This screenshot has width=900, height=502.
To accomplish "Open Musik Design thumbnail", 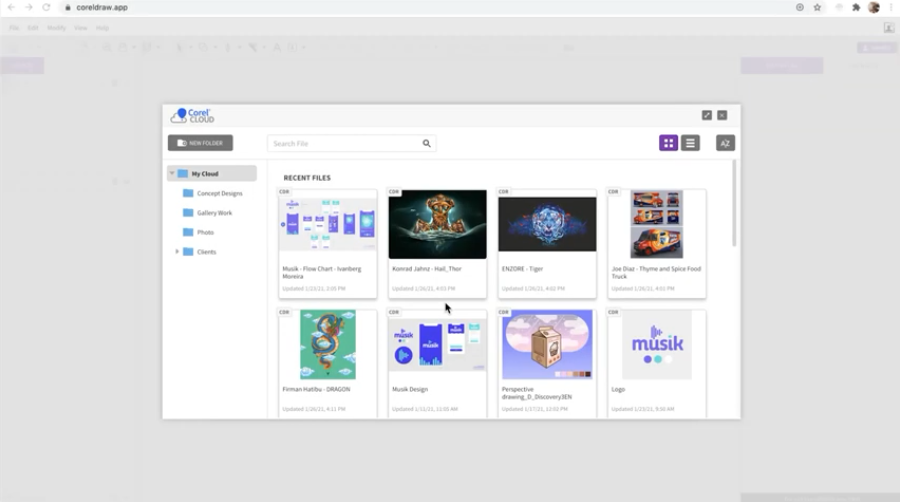I will coord(437,345).
